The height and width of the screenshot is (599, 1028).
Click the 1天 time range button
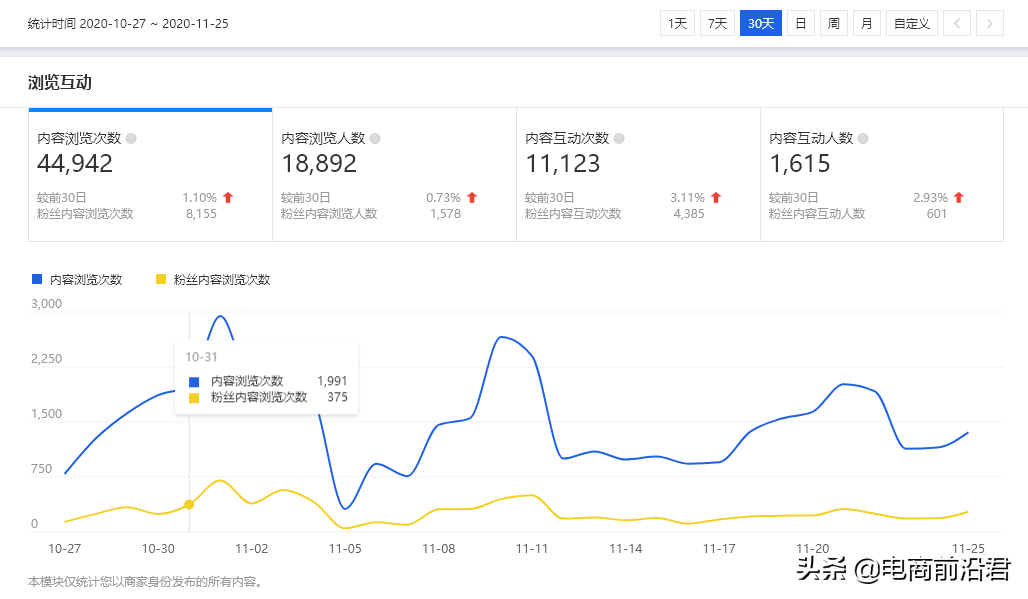677,22
